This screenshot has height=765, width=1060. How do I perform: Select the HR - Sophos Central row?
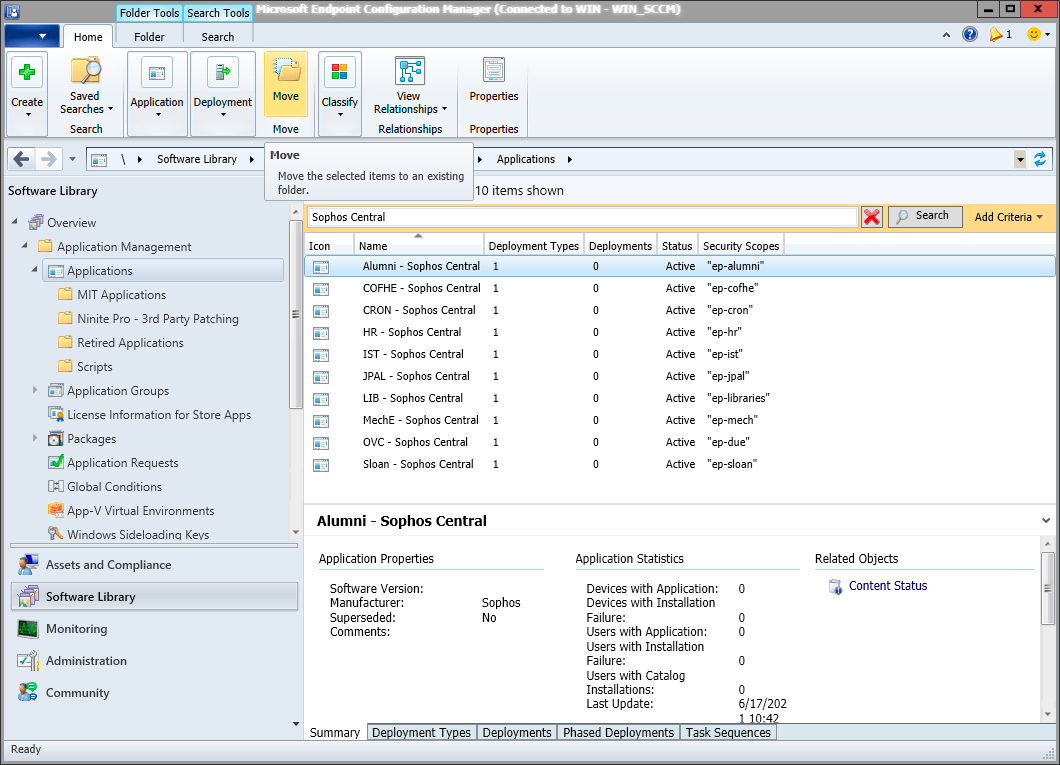[679, 332]
